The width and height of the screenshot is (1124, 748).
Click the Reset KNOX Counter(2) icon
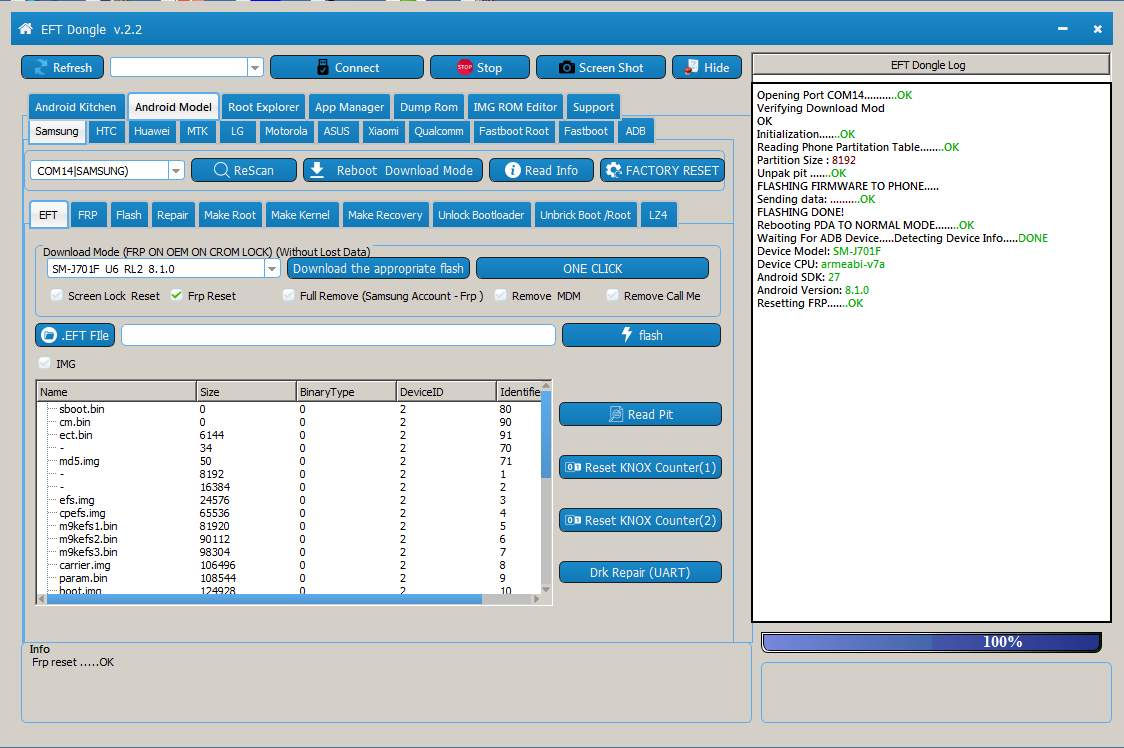click(x=573, y=520)
